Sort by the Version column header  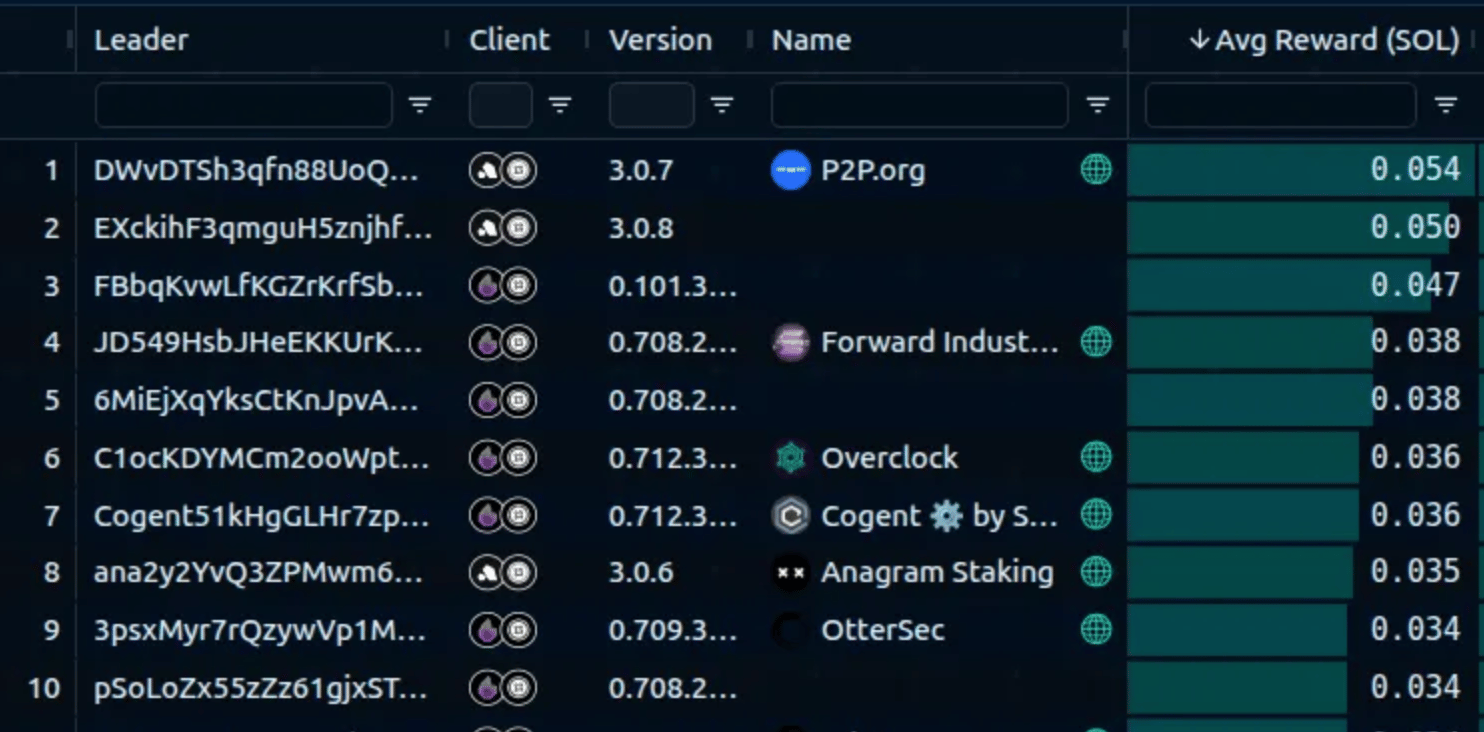pyautogui.click(x=660, y=40)
